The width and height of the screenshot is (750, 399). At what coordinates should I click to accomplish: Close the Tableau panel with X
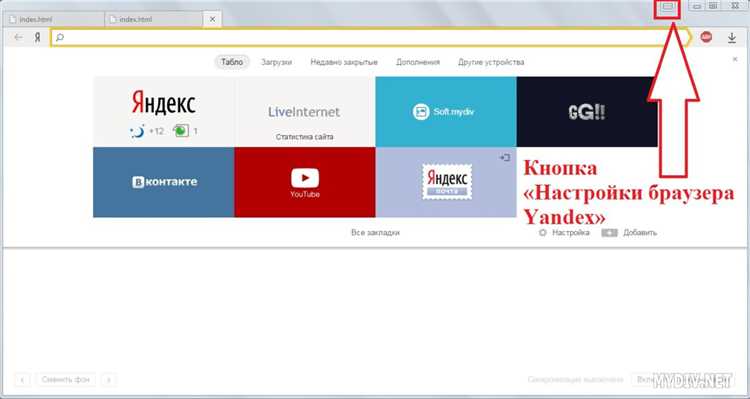click(735, 59)
